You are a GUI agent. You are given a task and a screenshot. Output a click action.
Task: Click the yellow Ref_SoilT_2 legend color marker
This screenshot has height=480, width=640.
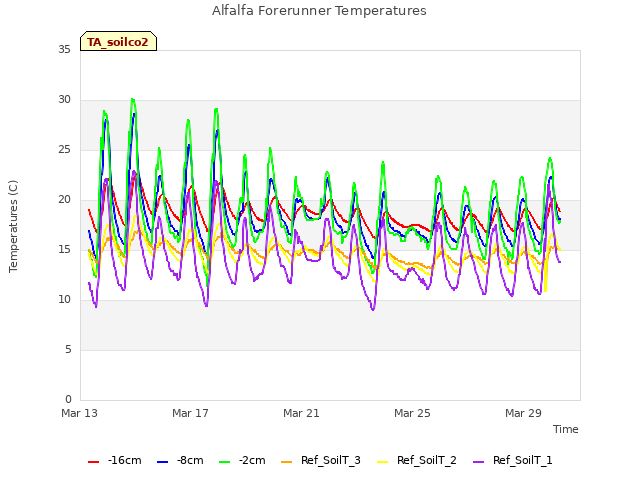(382, 462)
